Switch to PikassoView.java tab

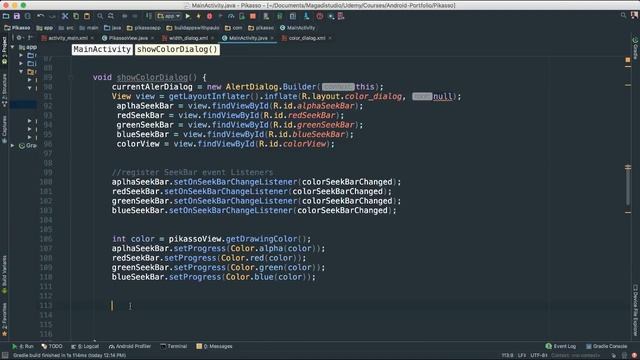click(x=128, y=38)
